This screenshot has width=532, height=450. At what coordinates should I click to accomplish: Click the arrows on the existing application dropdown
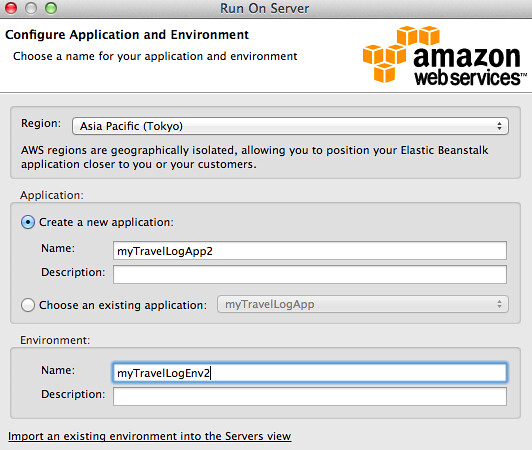(x=499, y=304)
